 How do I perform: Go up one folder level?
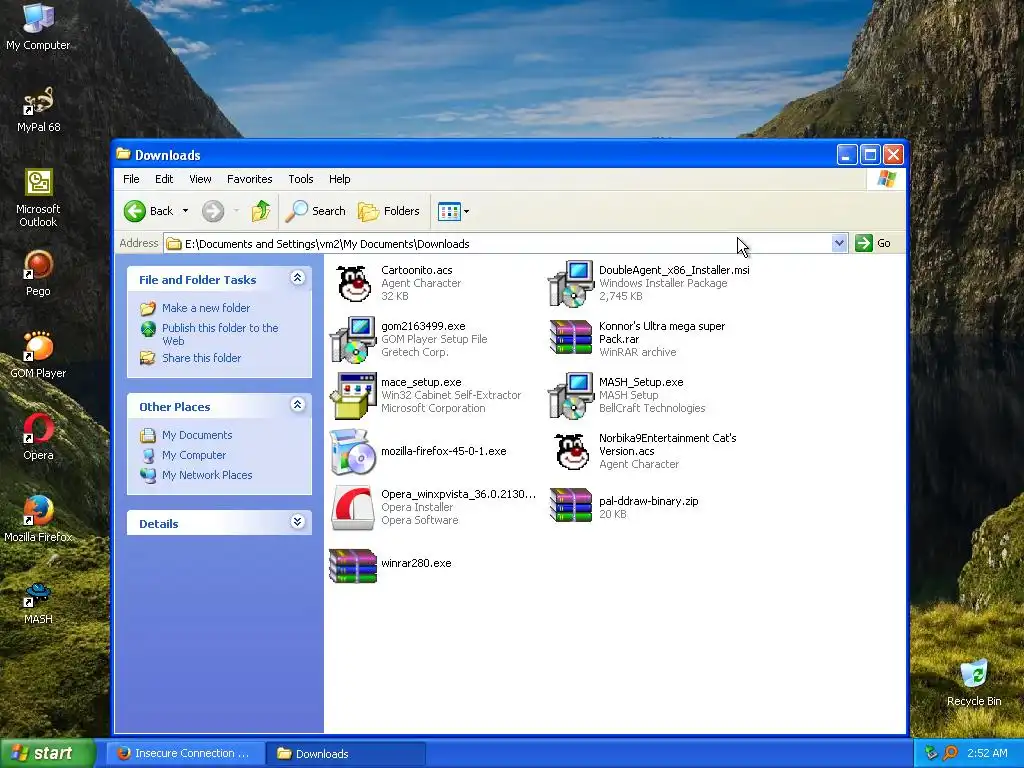[261, 211]
